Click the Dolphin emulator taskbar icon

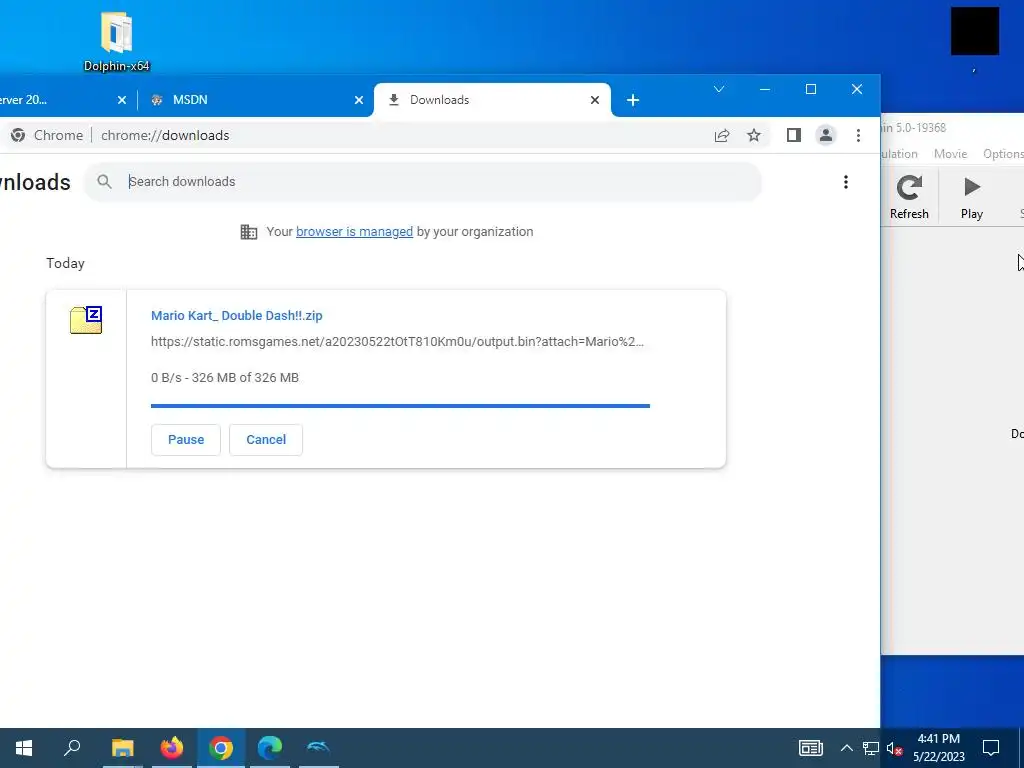(318, 748)
